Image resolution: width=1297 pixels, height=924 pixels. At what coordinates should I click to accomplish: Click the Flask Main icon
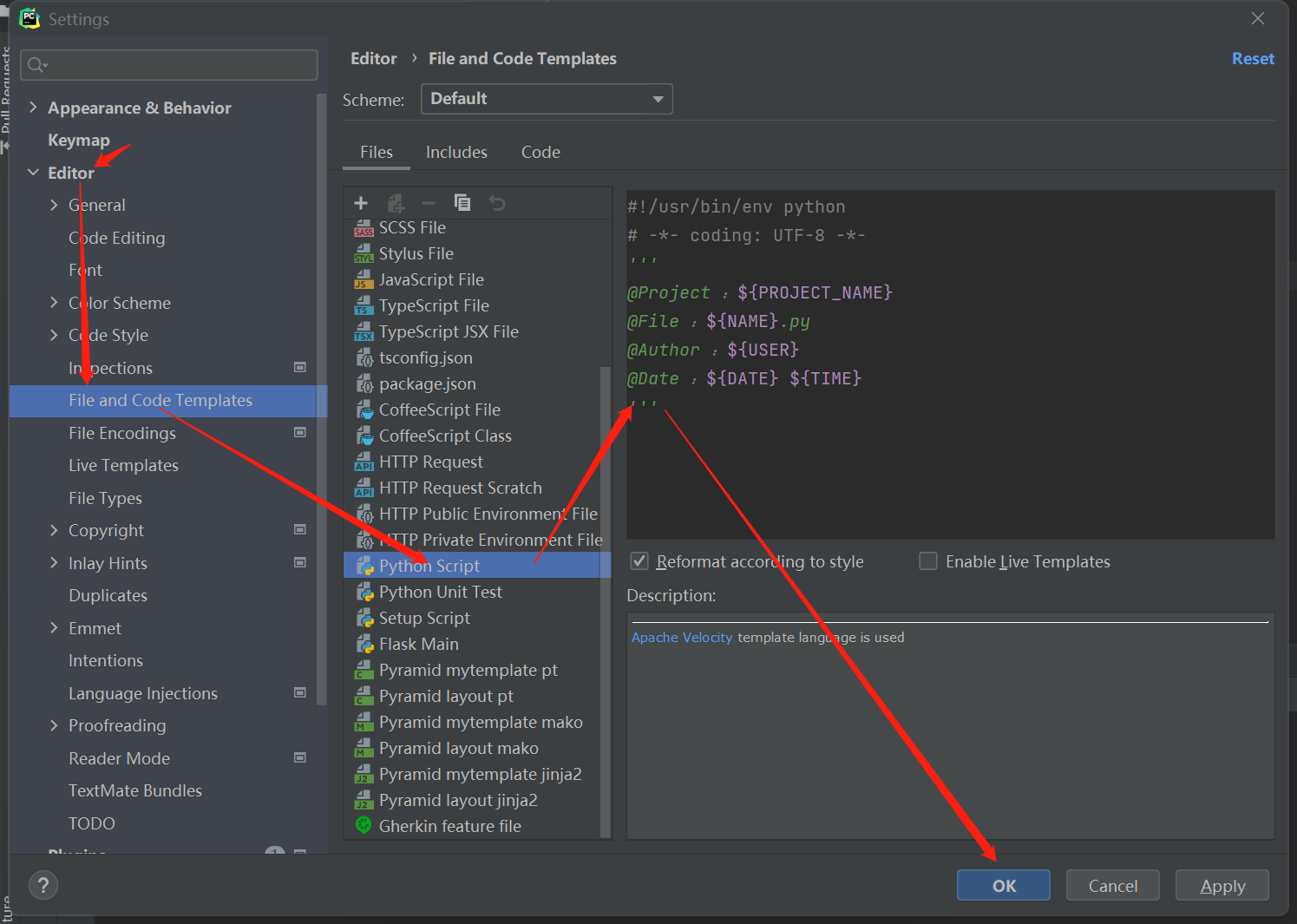pos(364,645)
